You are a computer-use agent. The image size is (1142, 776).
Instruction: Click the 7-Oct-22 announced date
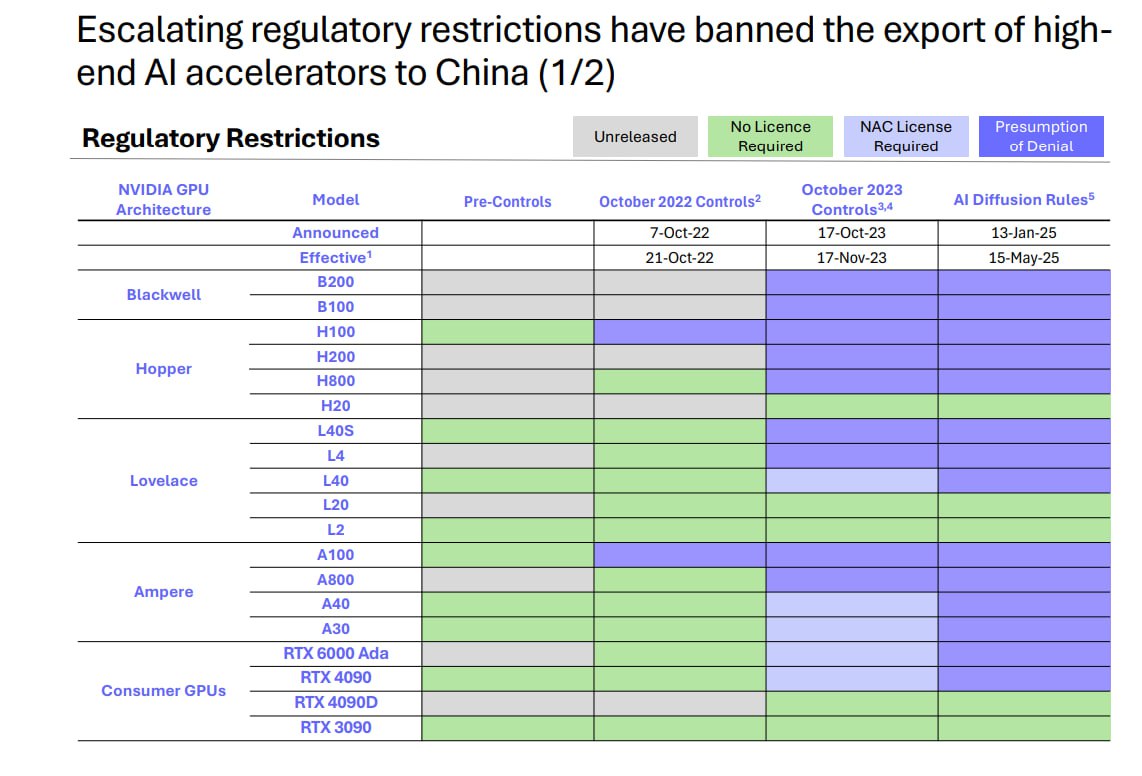(680, 233)
